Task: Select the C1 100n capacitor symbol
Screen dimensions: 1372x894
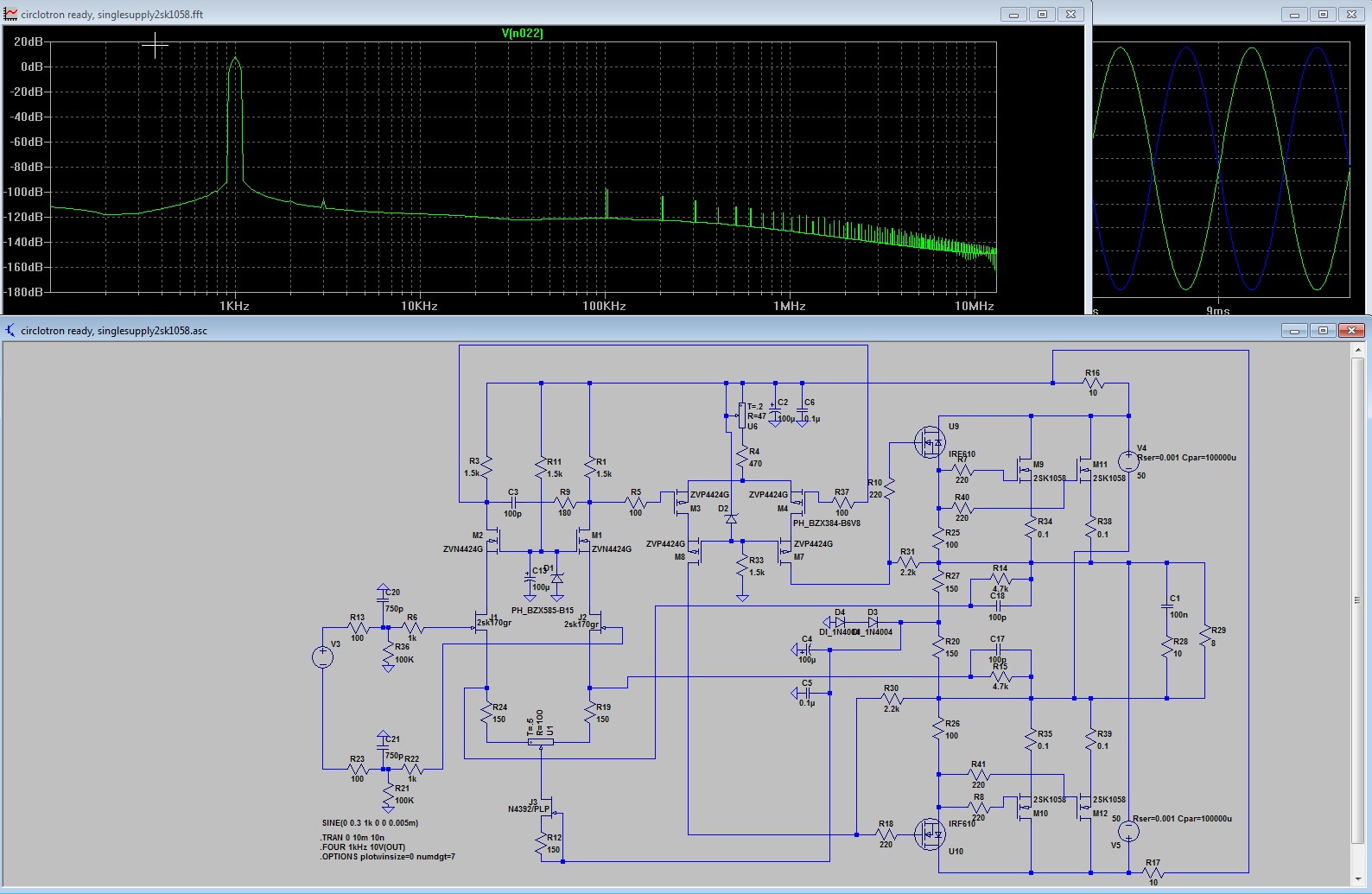Action: (x=1166, y=605)
